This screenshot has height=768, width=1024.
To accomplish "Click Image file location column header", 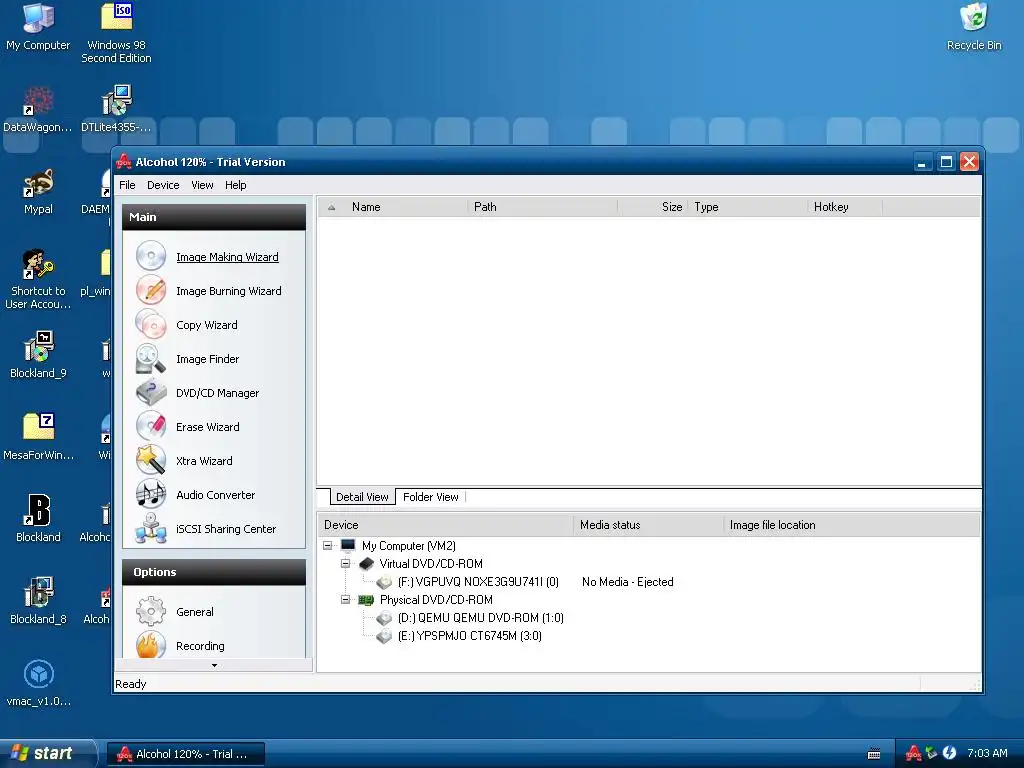I will coord(851,525).
